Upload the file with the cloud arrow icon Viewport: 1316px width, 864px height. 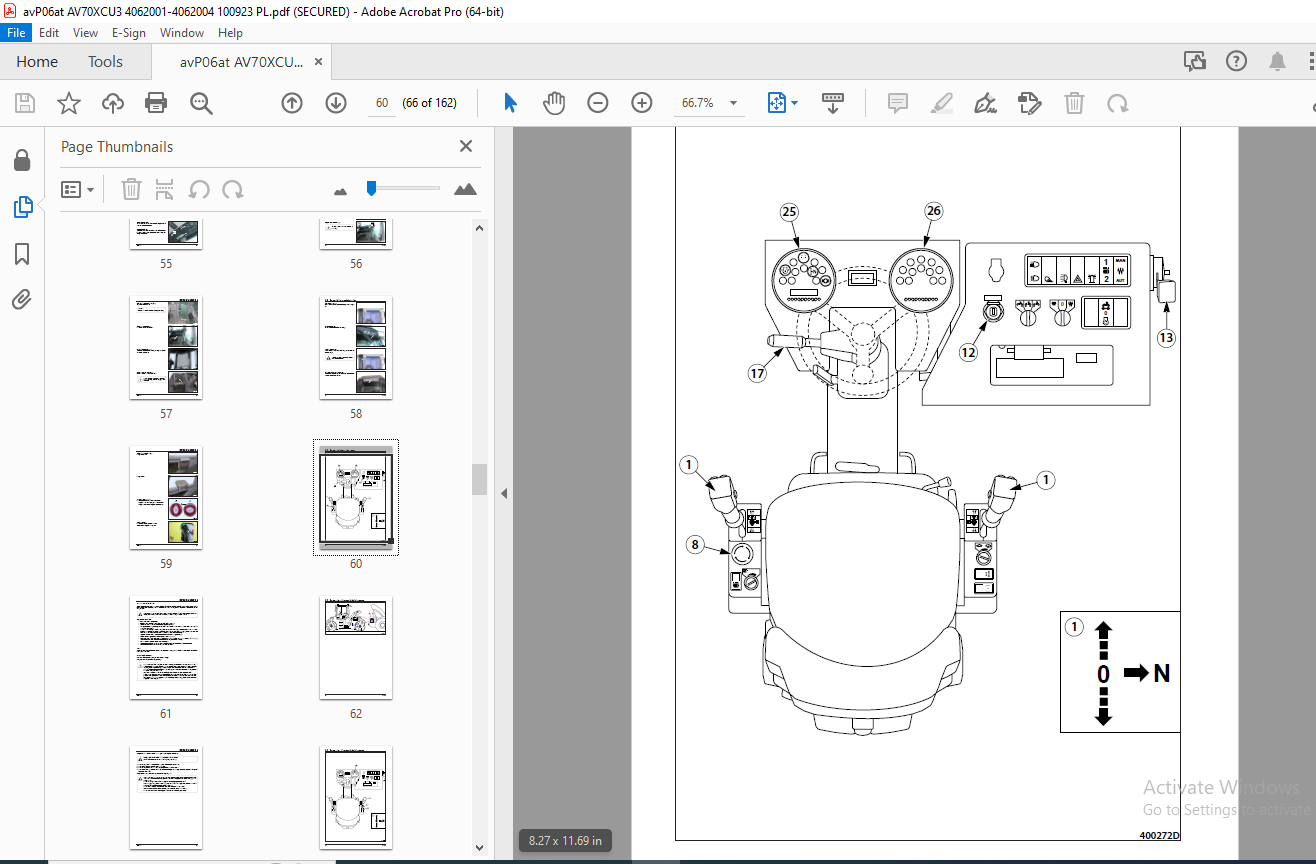click(x=113, y=103)
